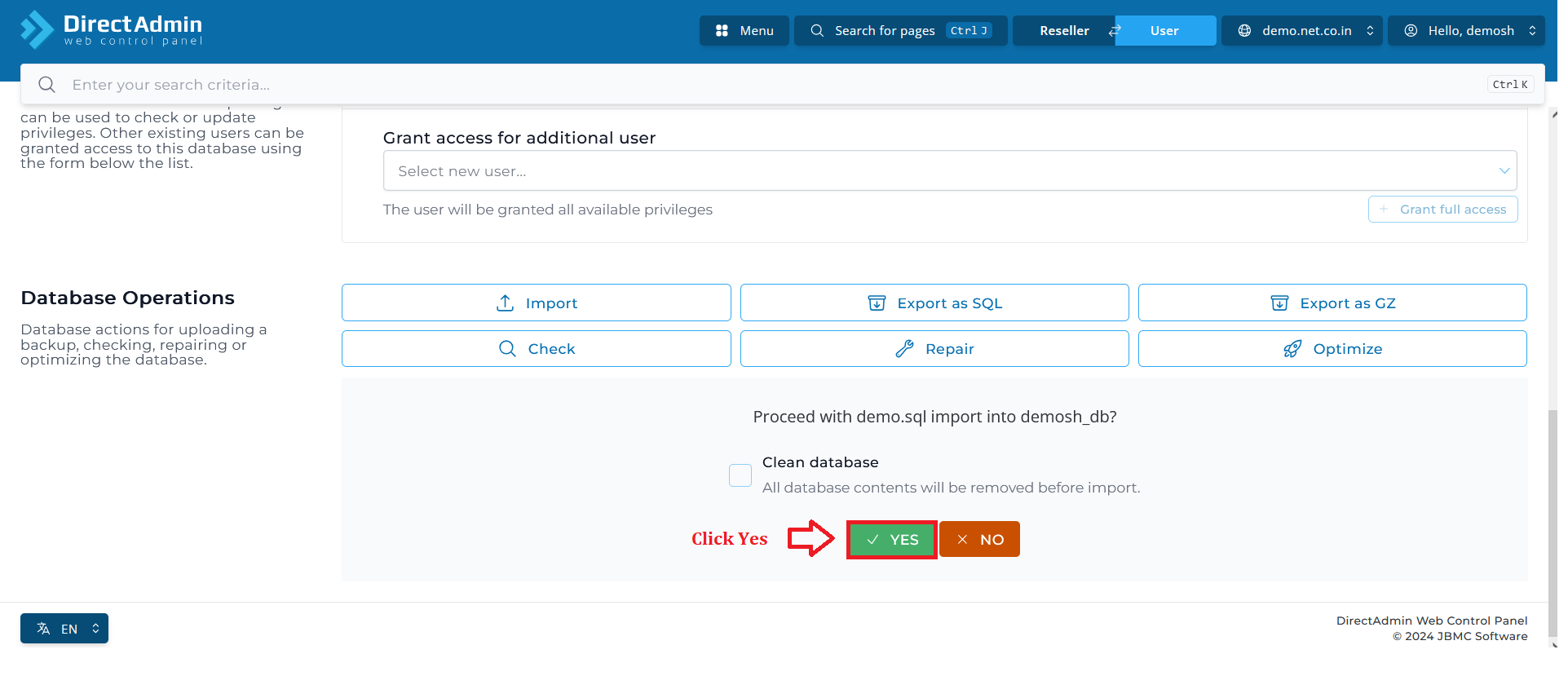Click Export as GZ button

tap(1332, 303)
